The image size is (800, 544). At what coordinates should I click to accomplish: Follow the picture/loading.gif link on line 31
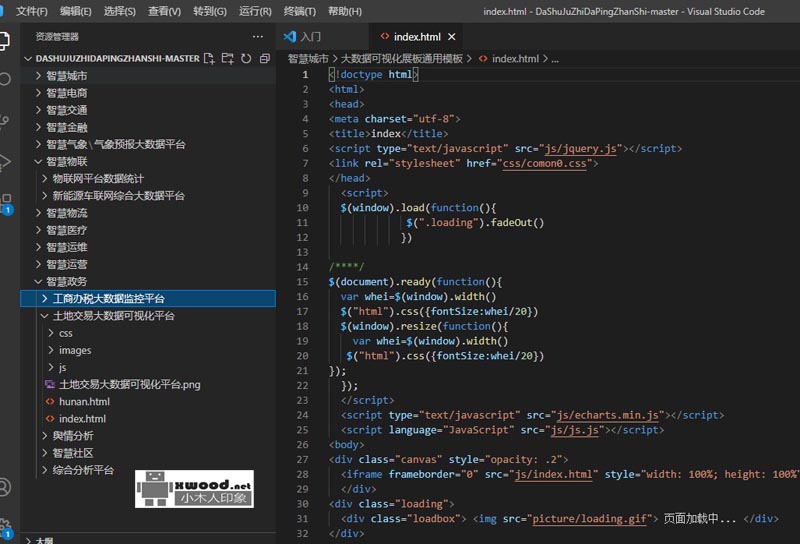coord(589,518)
